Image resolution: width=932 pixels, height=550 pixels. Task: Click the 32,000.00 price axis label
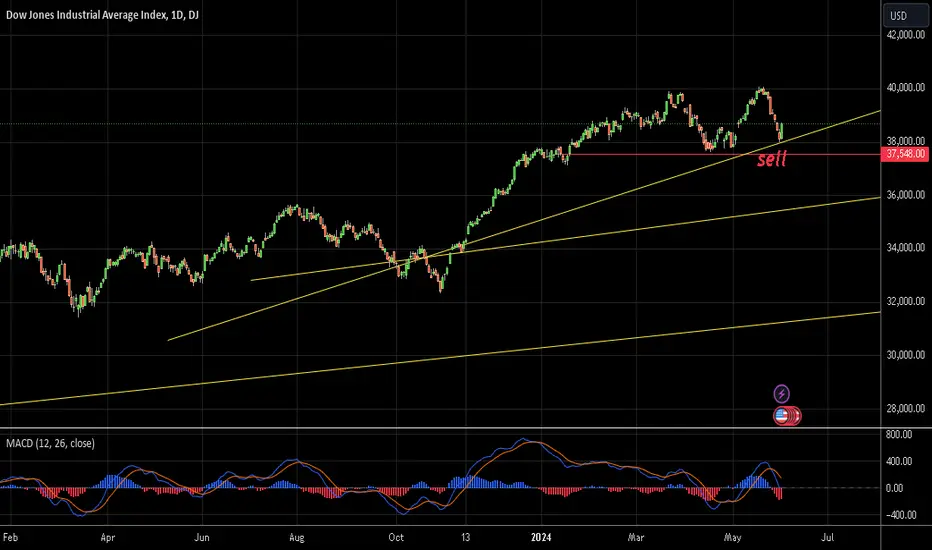pyautogui.click(x=905, y=301)
